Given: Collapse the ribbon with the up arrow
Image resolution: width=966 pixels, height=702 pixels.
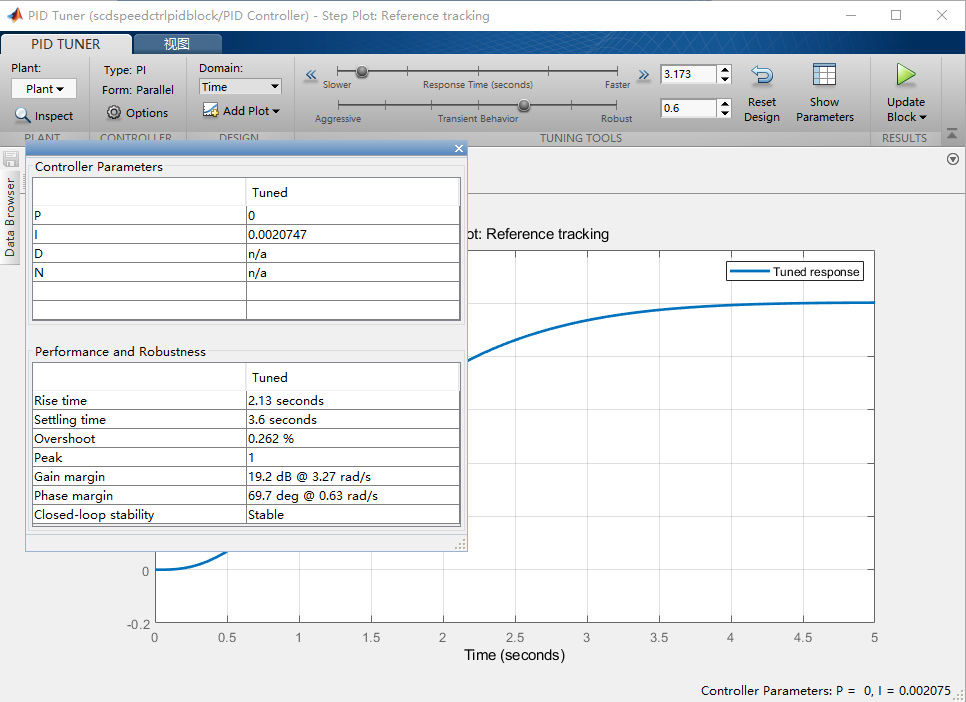Looking at the screenshot, I should (951, 132).
